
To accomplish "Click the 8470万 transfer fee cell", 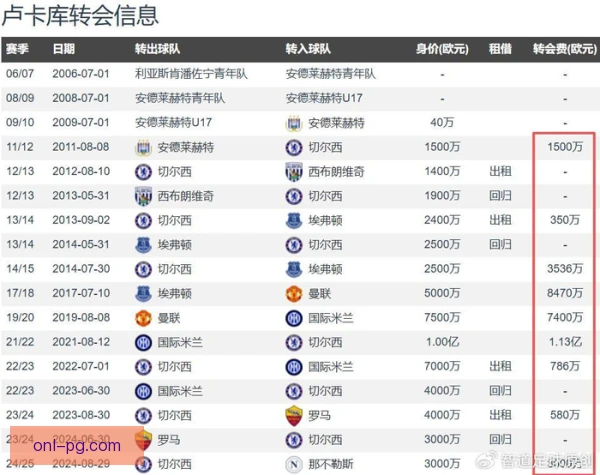I will (x=565, y=293).
